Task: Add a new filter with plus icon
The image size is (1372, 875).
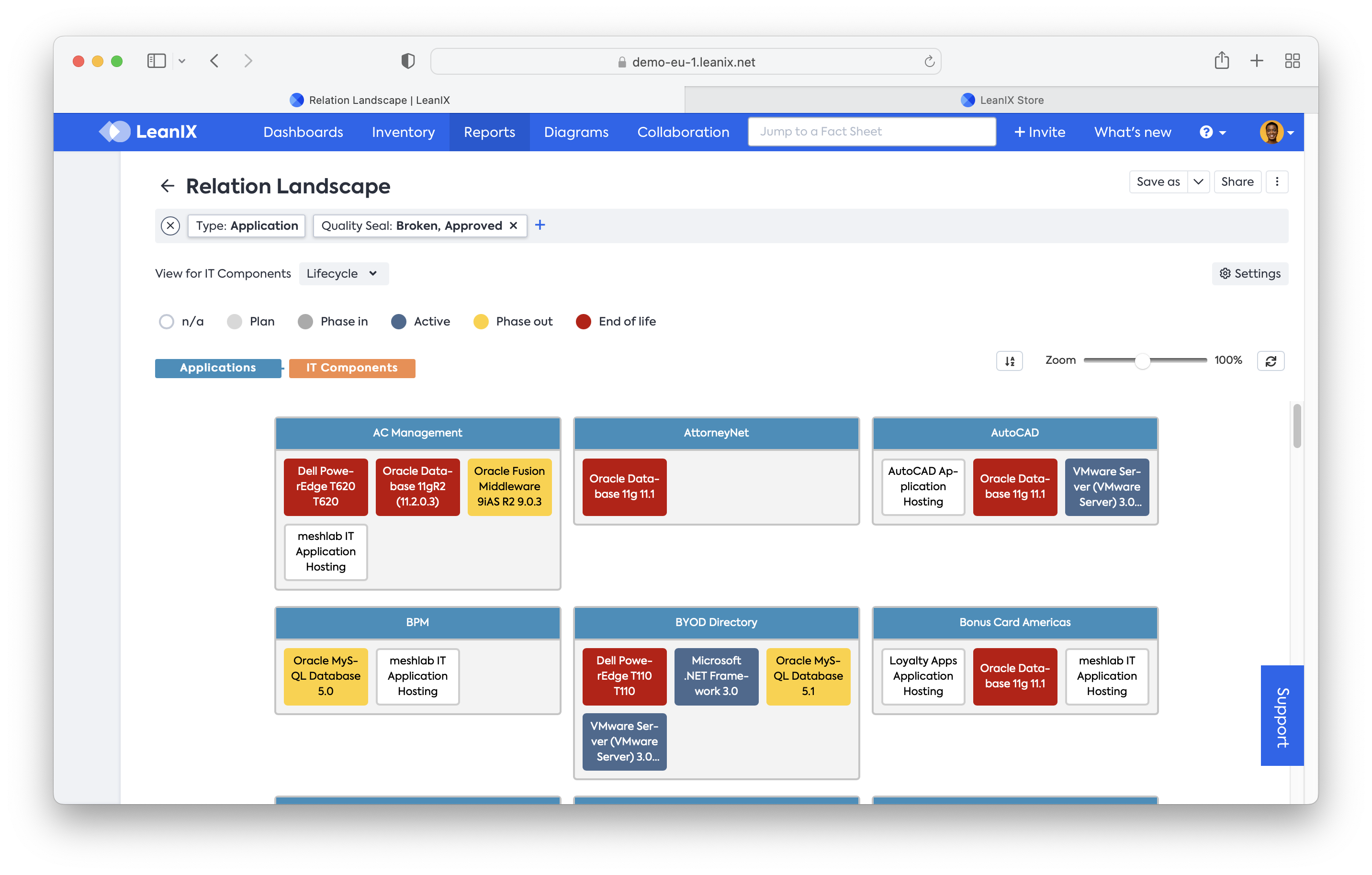Action: click(x=540, y=225)
